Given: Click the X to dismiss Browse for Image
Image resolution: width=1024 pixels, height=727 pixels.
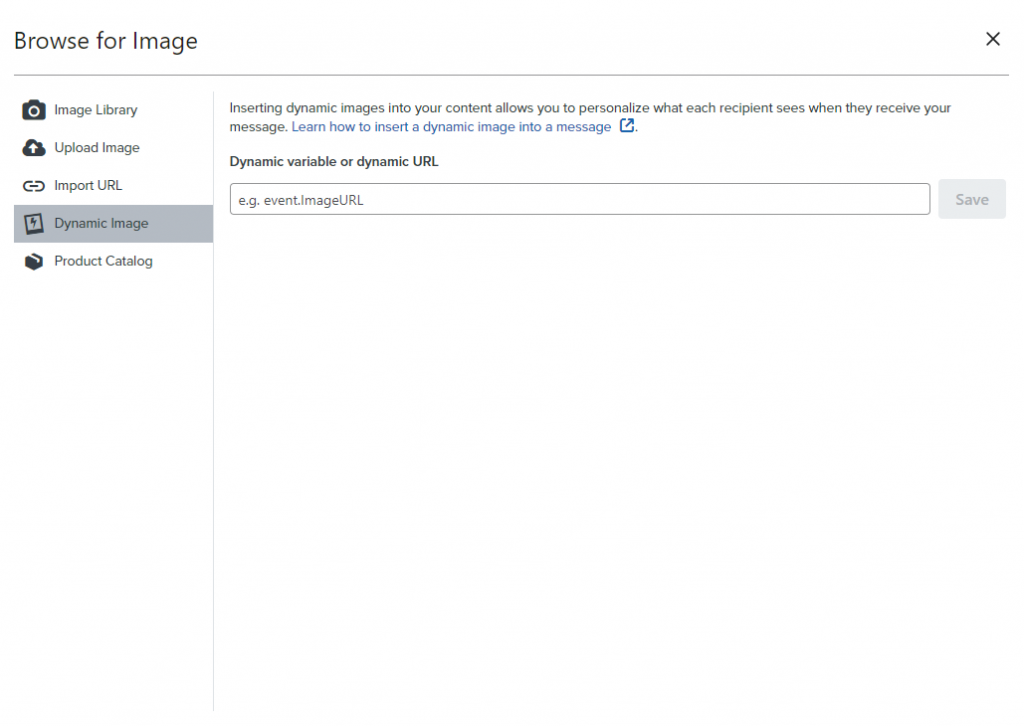Looking at the screenshot, I should [993, 39].
